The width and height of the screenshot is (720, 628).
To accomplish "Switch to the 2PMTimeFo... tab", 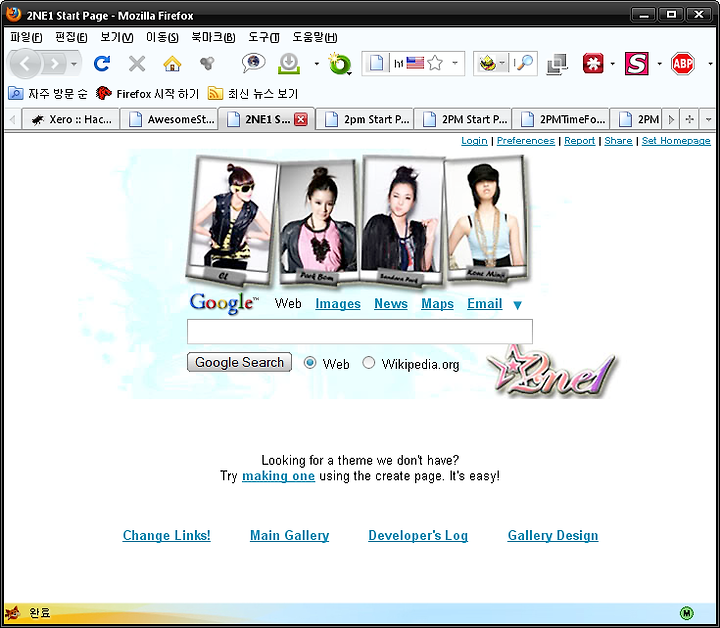I will coord(560,119).
